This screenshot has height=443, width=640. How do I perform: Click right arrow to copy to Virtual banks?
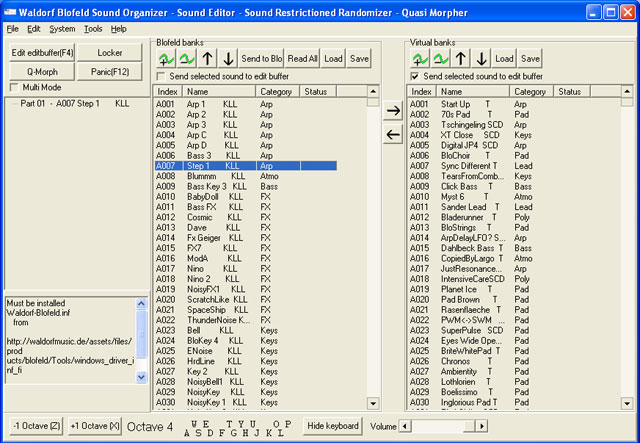pyautogui.click(x=393, y=112)
